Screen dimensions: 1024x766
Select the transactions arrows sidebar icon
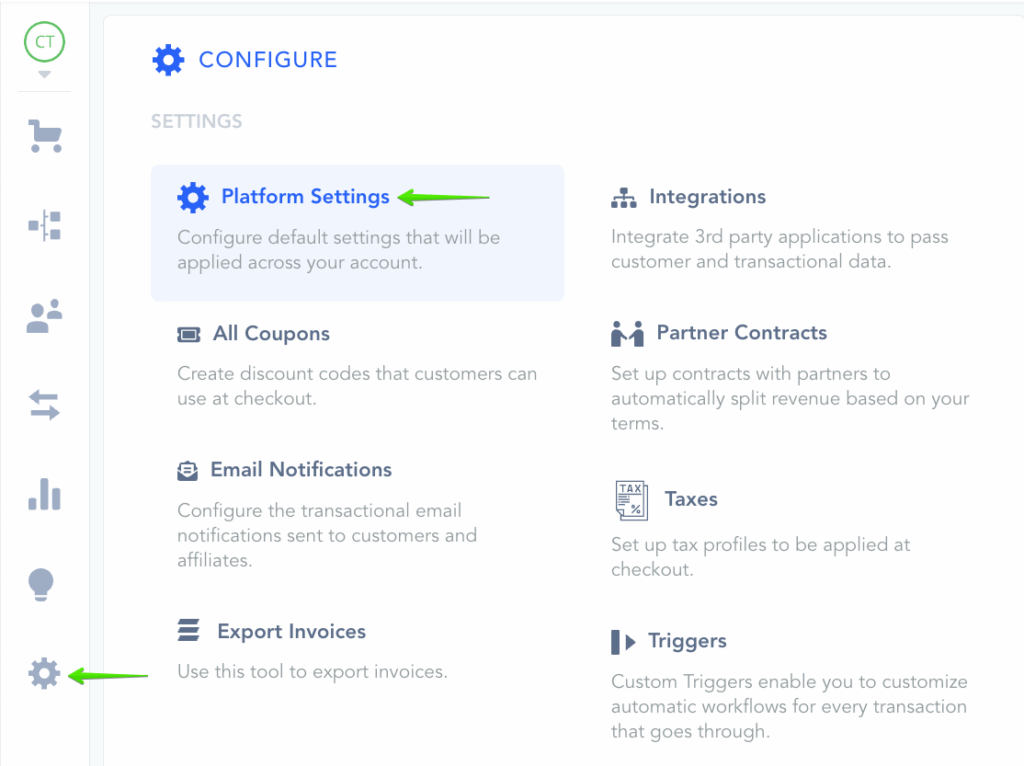point(45,405)
